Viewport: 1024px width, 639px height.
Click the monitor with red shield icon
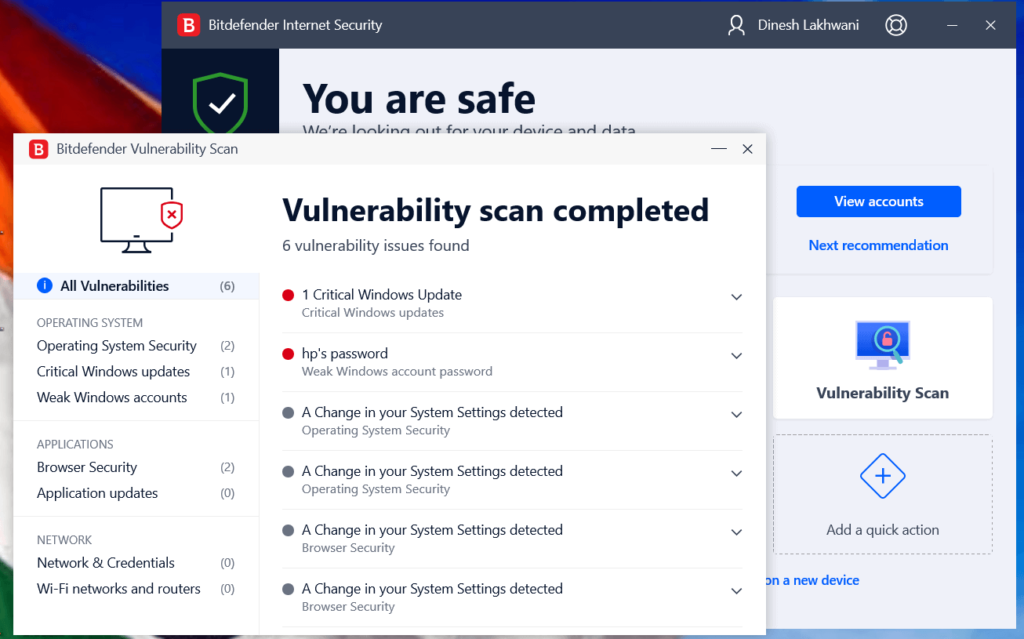[141, 220]
